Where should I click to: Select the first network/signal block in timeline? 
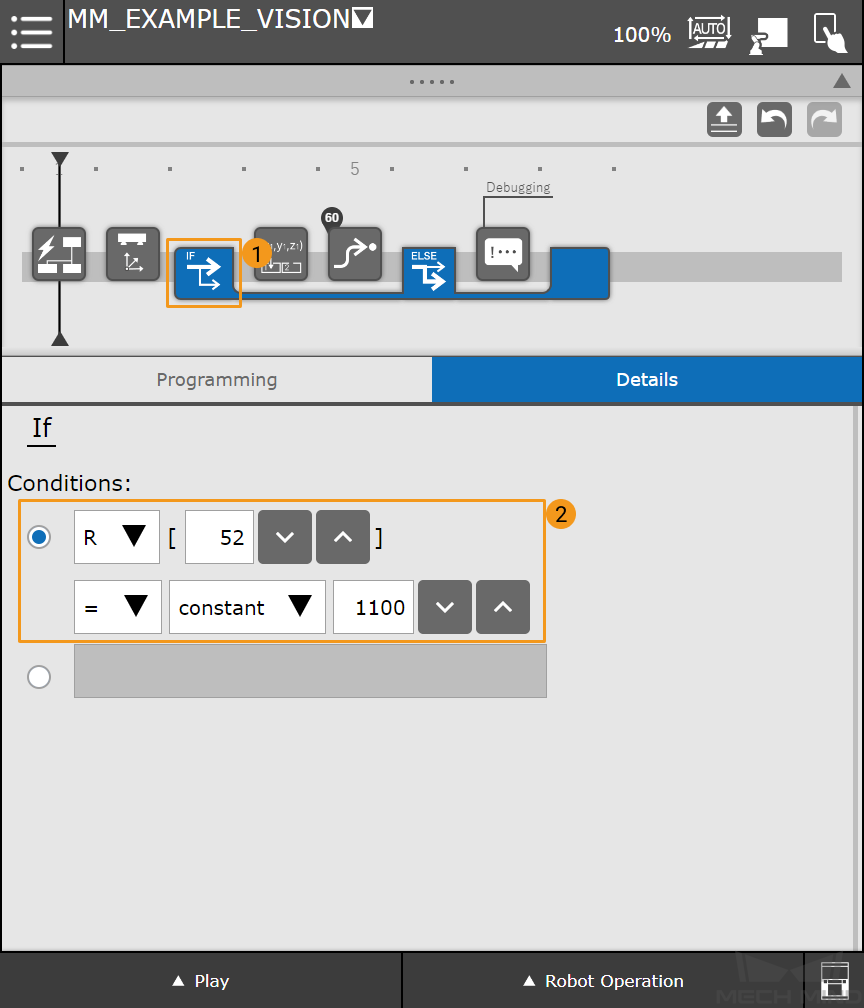click(59, 254)
